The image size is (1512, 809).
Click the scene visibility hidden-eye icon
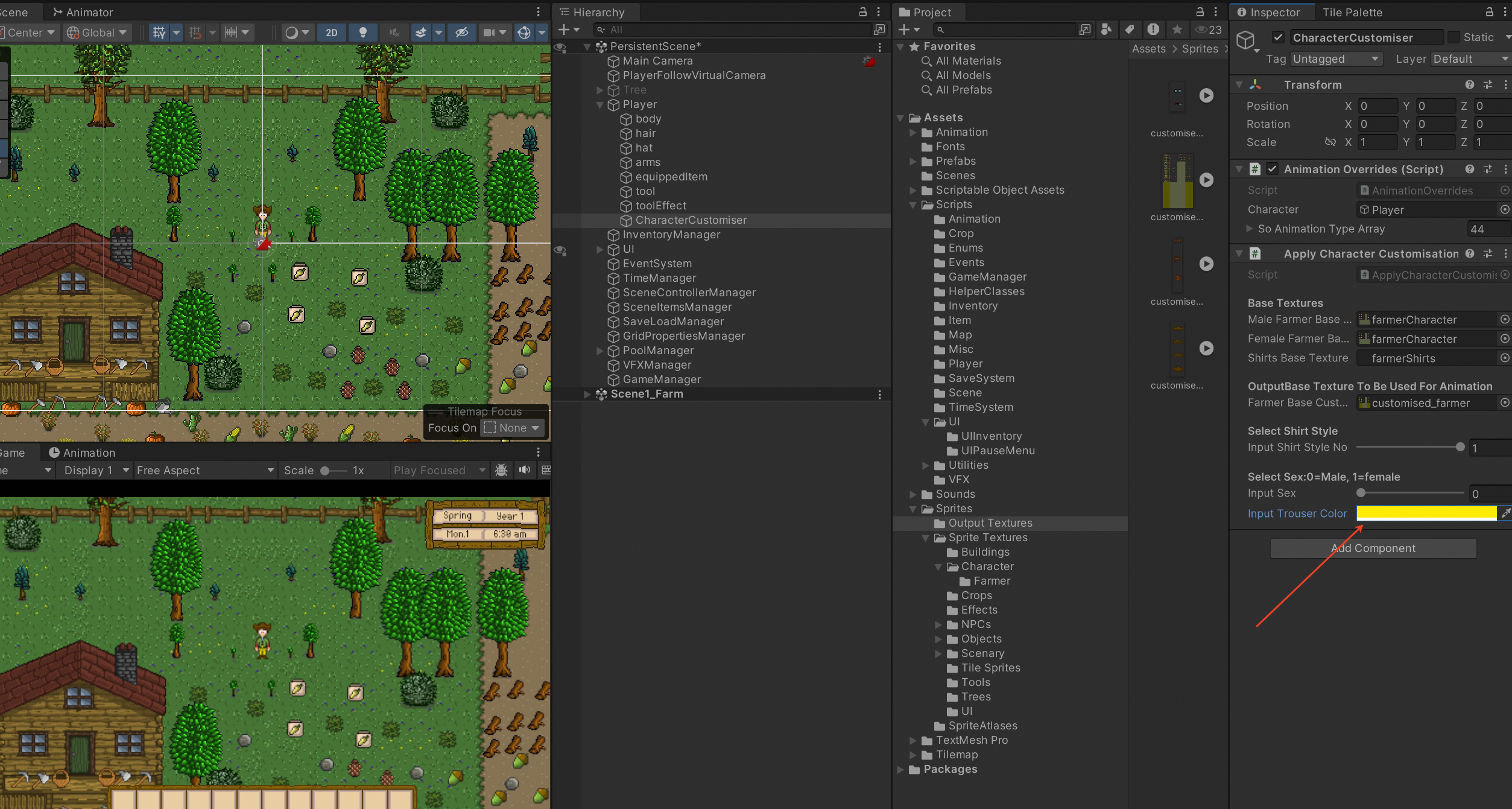(461, 33)
